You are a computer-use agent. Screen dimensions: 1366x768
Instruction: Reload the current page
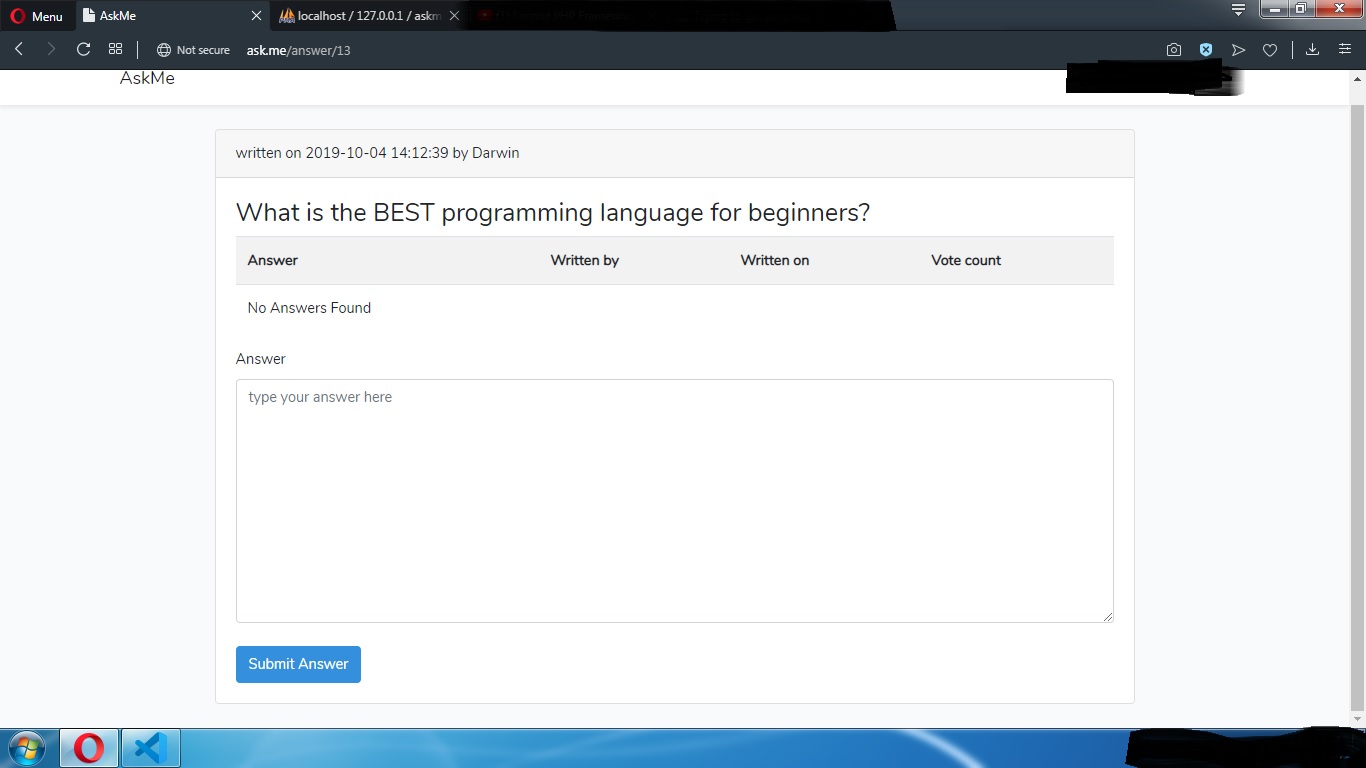tap(84, 49)
